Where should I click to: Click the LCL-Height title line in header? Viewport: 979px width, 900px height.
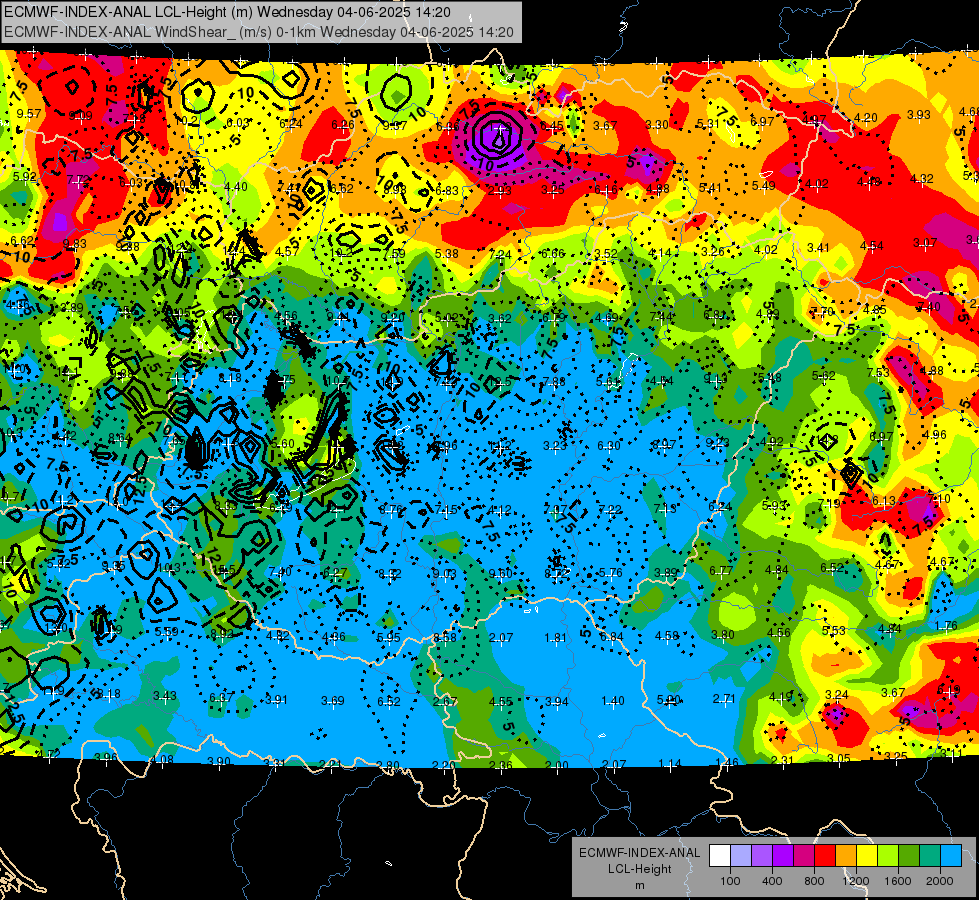(x=227, y=12)
